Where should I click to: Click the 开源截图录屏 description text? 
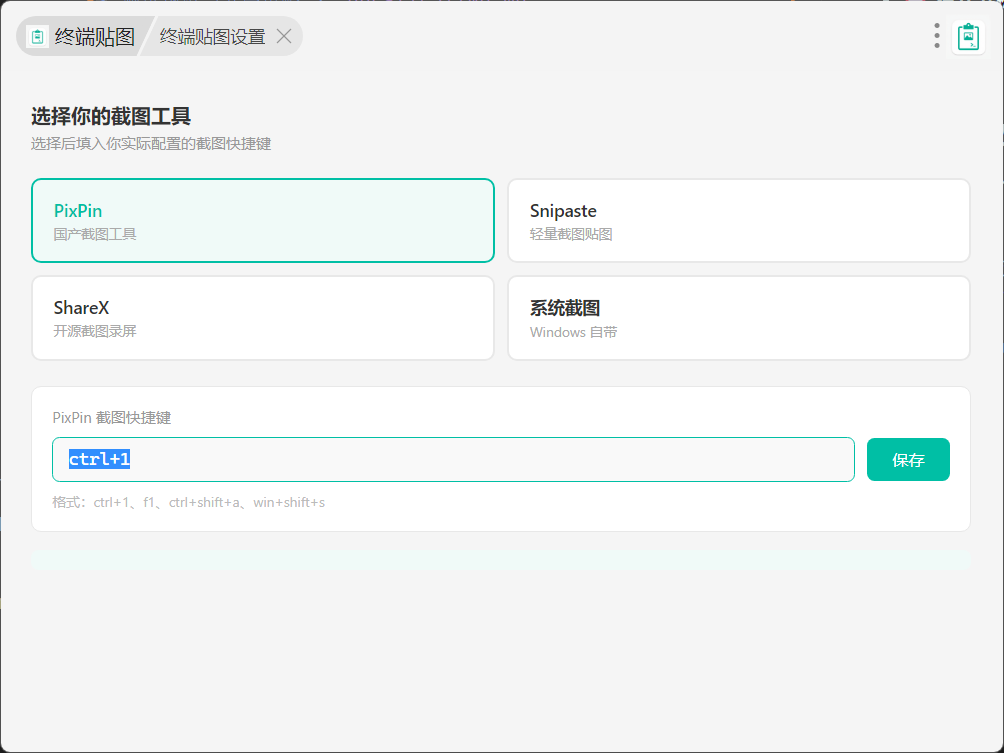pyautogui.click(x=95, y=332)
